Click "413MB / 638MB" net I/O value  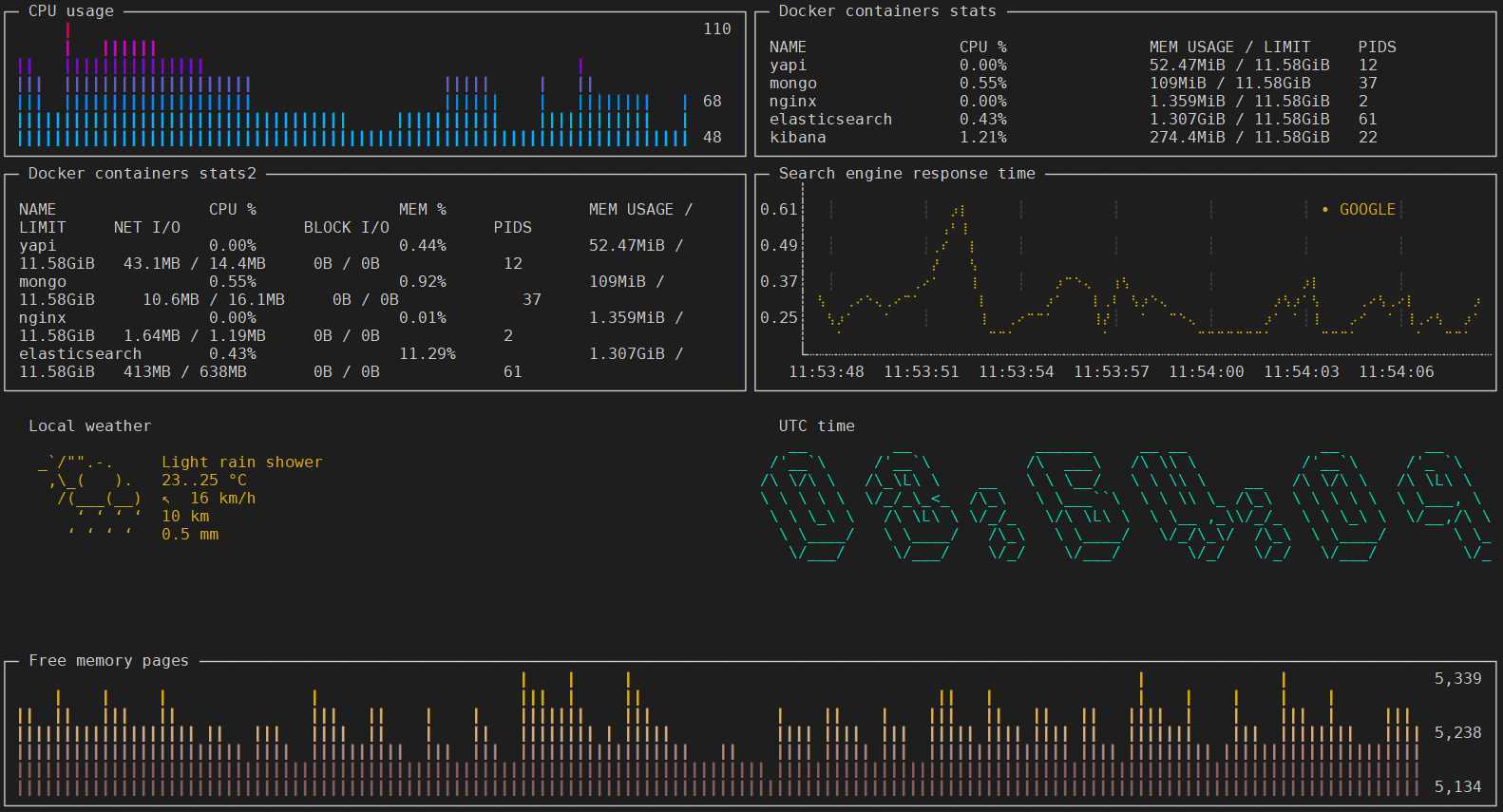pos(185,371)
